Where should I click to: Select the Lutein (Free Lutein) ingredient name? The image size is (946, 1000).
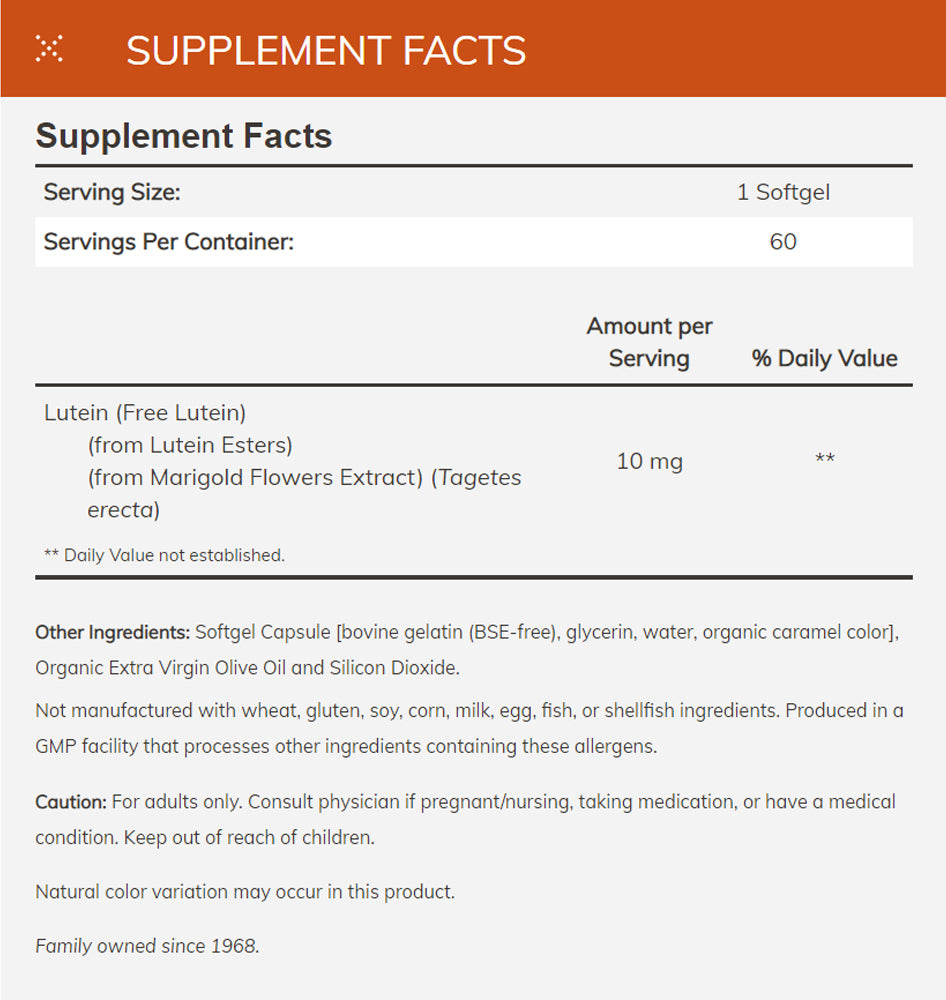click(145, 412)
